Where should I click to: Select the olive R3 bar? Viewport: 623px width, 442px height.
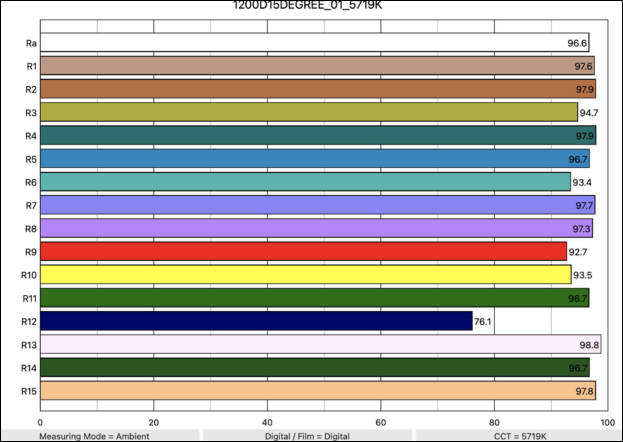[x=300, y=112]
